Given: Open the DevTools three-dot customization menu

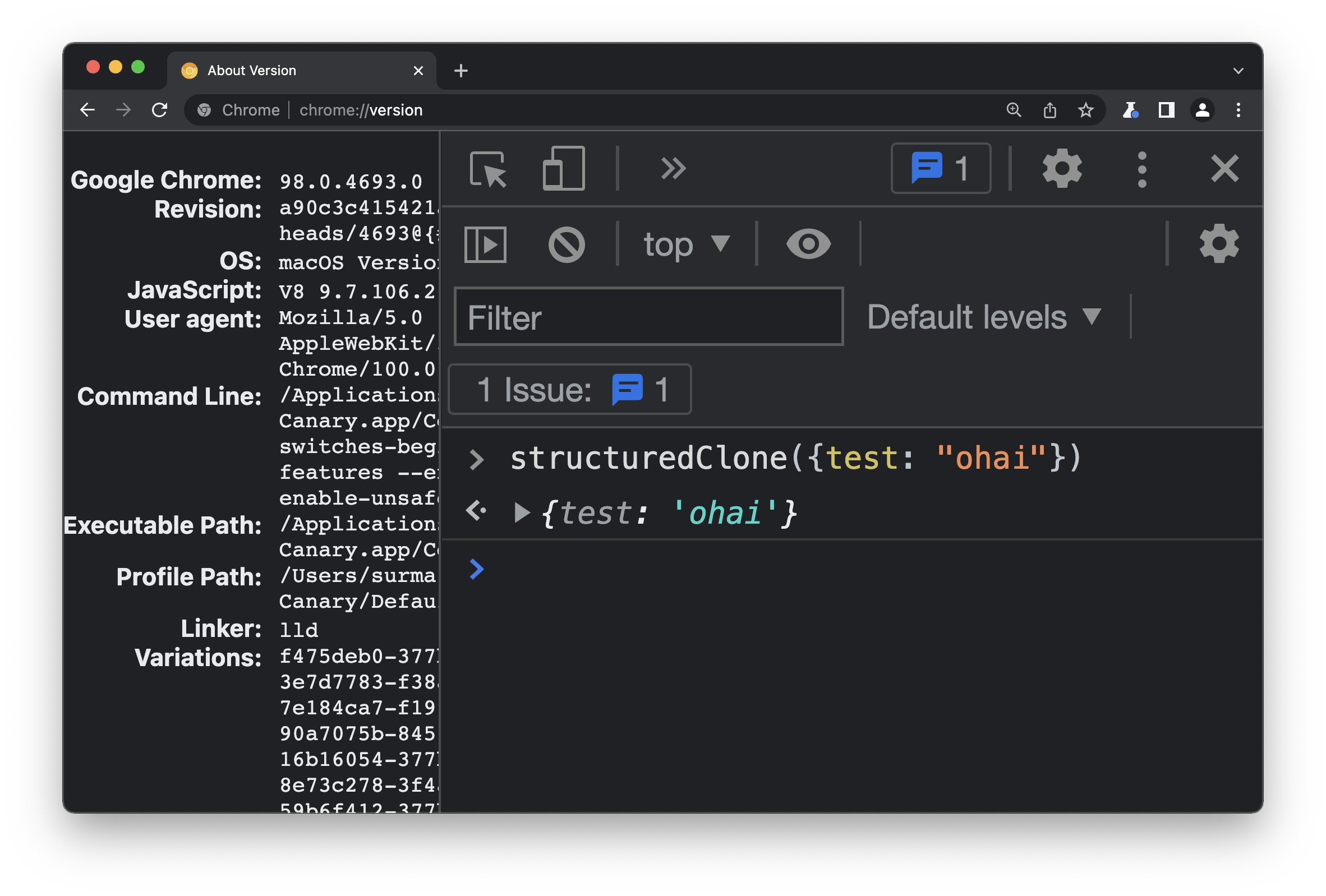Looking at the screenshot, I should click(x=1141, y=168).
